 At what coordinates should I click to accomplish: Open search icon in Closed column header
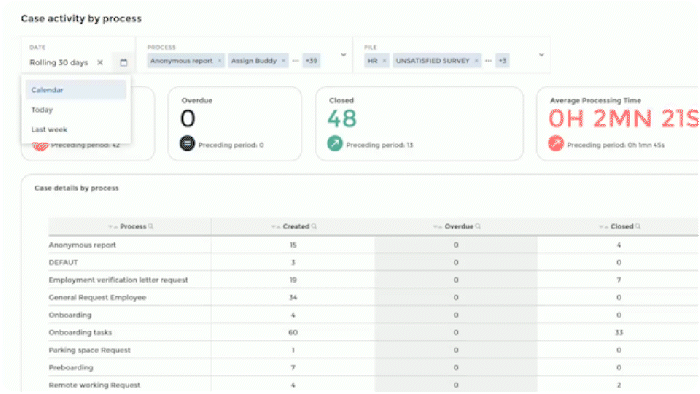(x=638, y=226)
